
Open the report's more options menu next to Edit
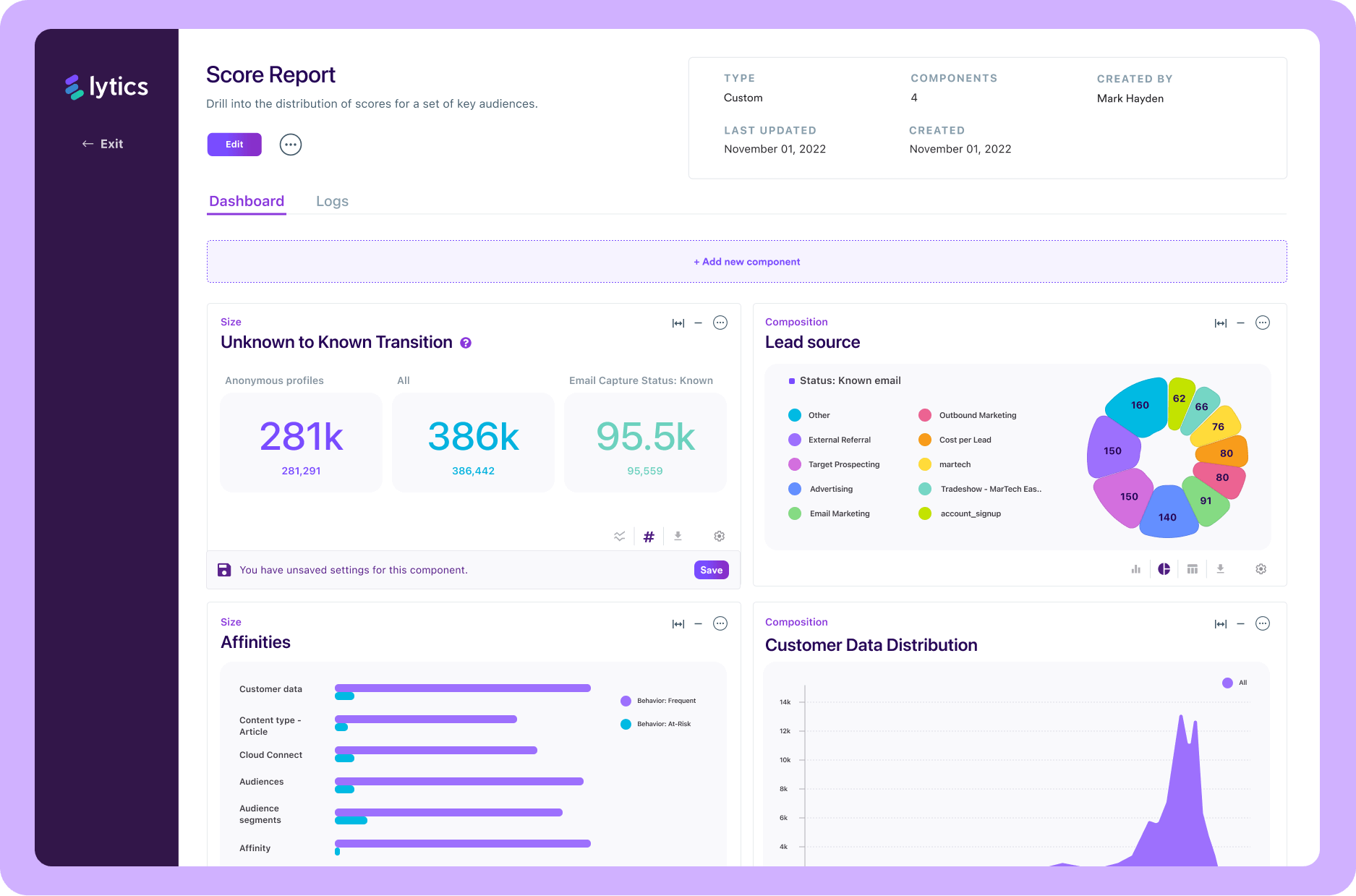pyautogui.click(x=291, y=145)
